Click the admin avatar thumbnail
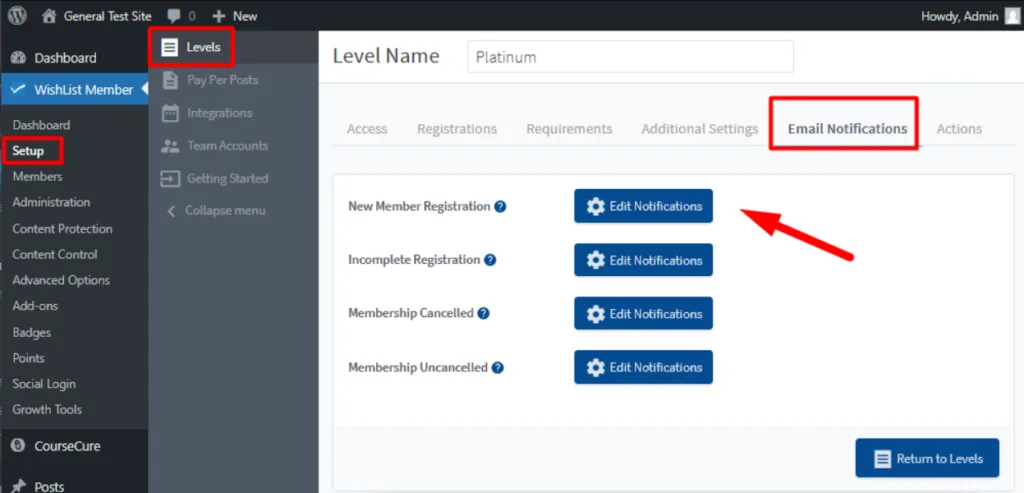 pyautogui.click(x=1012, y=16)
